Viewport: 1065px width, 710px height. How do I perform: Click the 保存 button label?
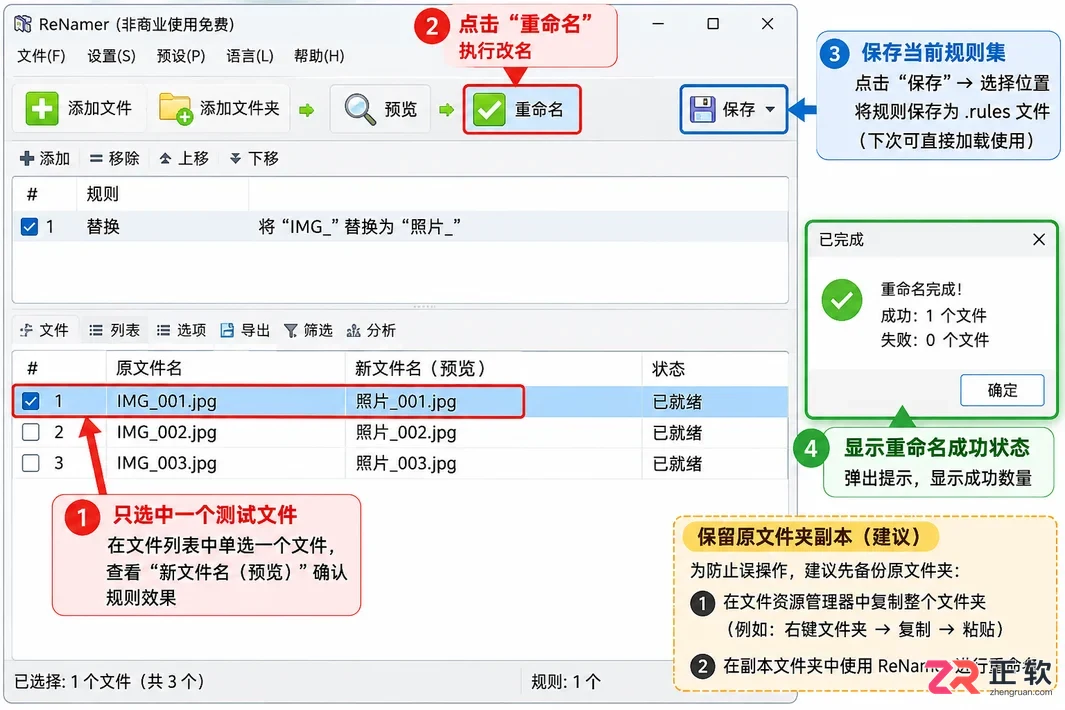point(739,109)
